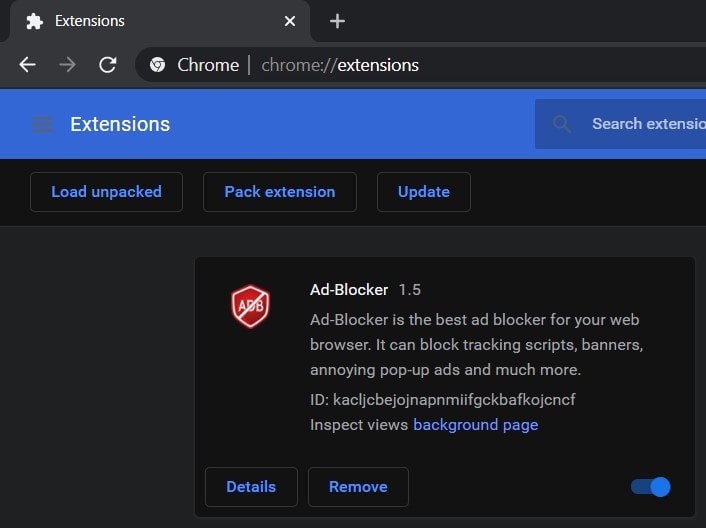This screenshot has height=528, width=706.
Task: Focus the Search extensions field
Action: pos(620,124)
